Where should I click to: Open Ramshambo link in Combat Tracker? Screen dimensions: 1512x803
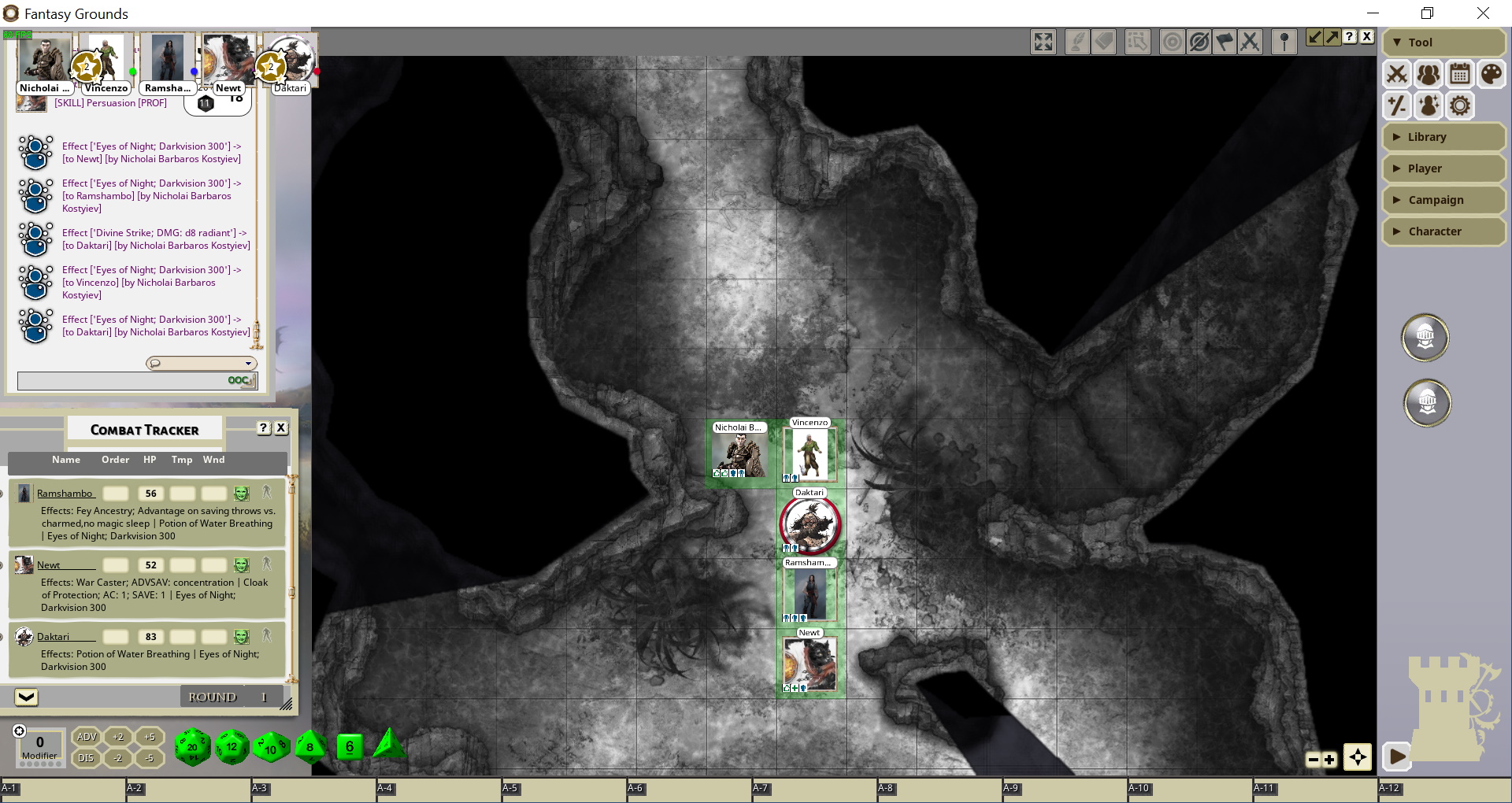[x=65, y=494]
